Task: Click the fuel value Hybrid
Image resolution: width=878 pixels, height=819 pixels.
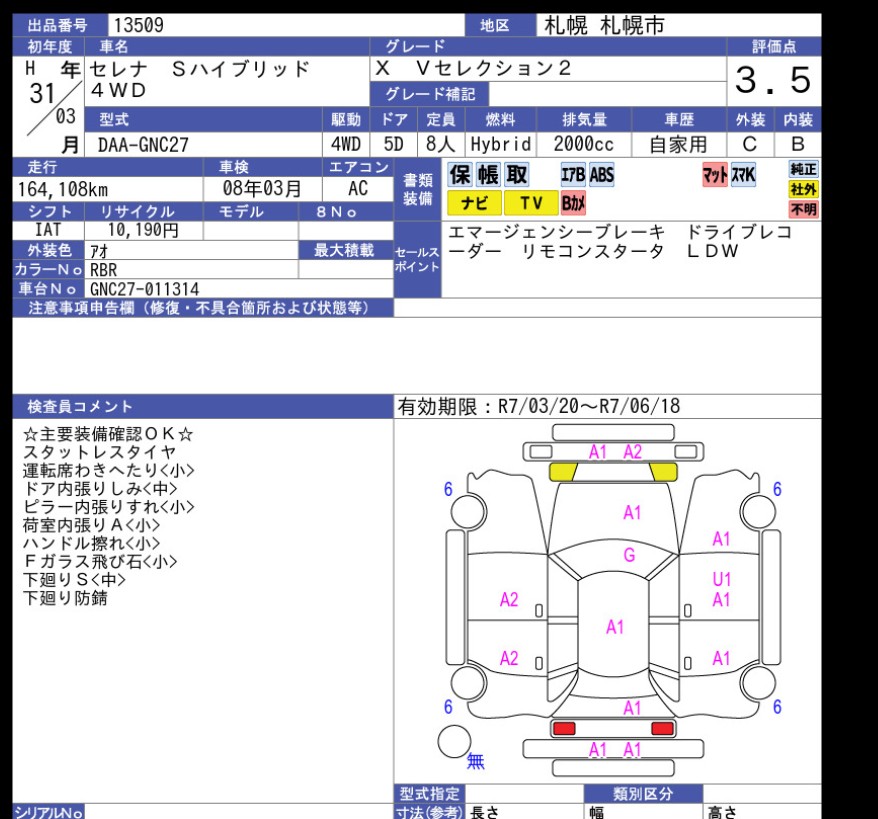Action: tap(501, 144)
